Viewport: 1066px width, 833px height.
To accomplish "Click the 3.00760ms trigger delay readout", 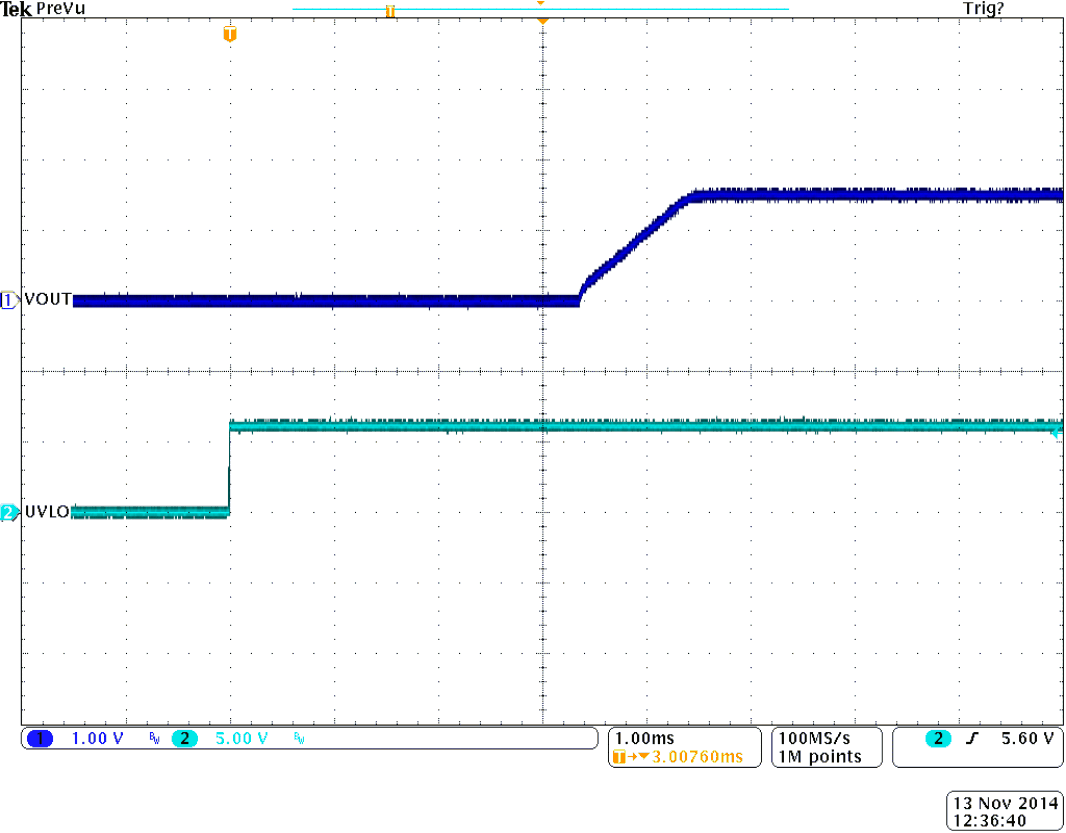I will (x=688, y=756).
